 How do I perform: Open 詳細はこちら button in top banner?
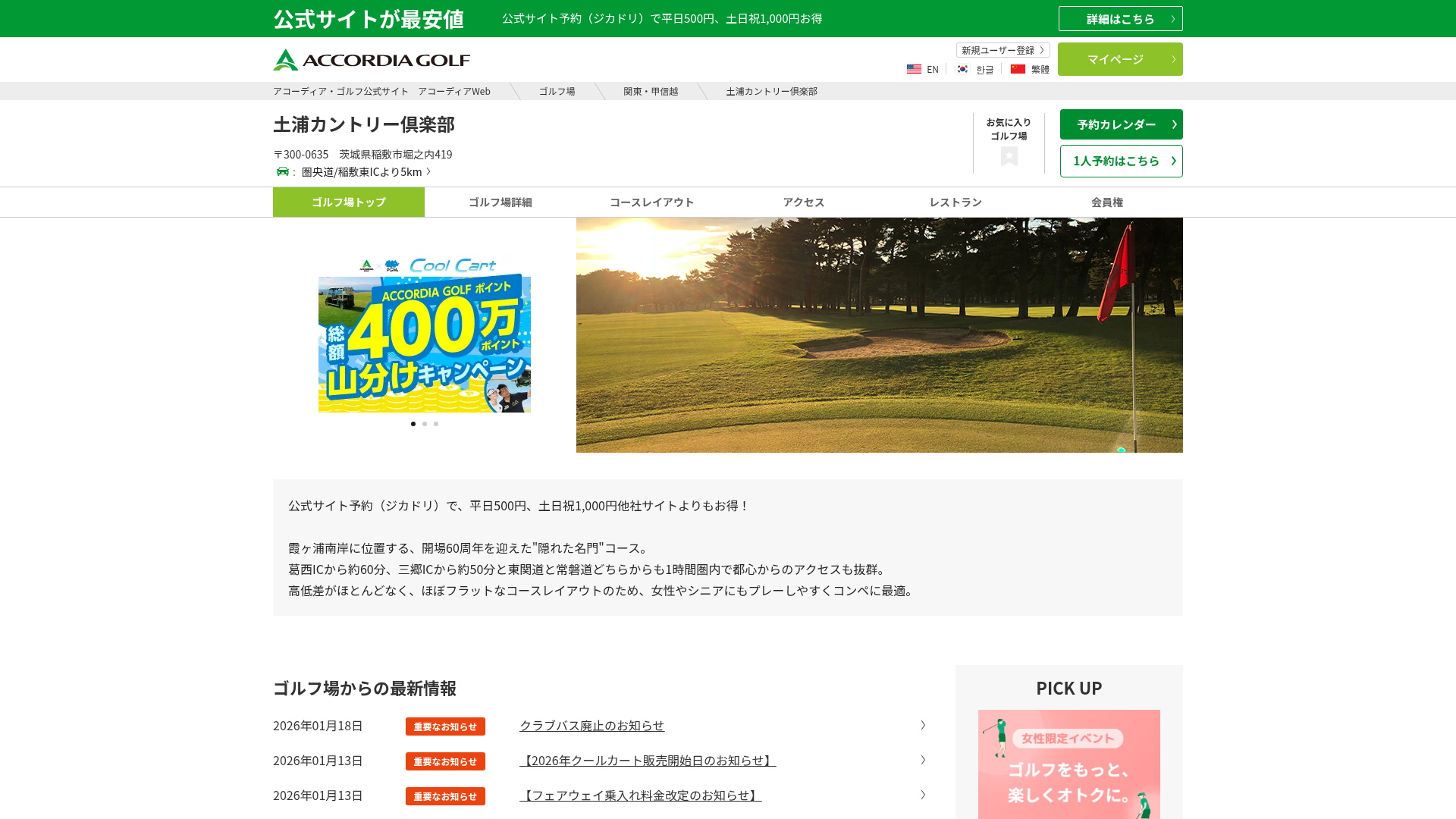(1121, 19)
